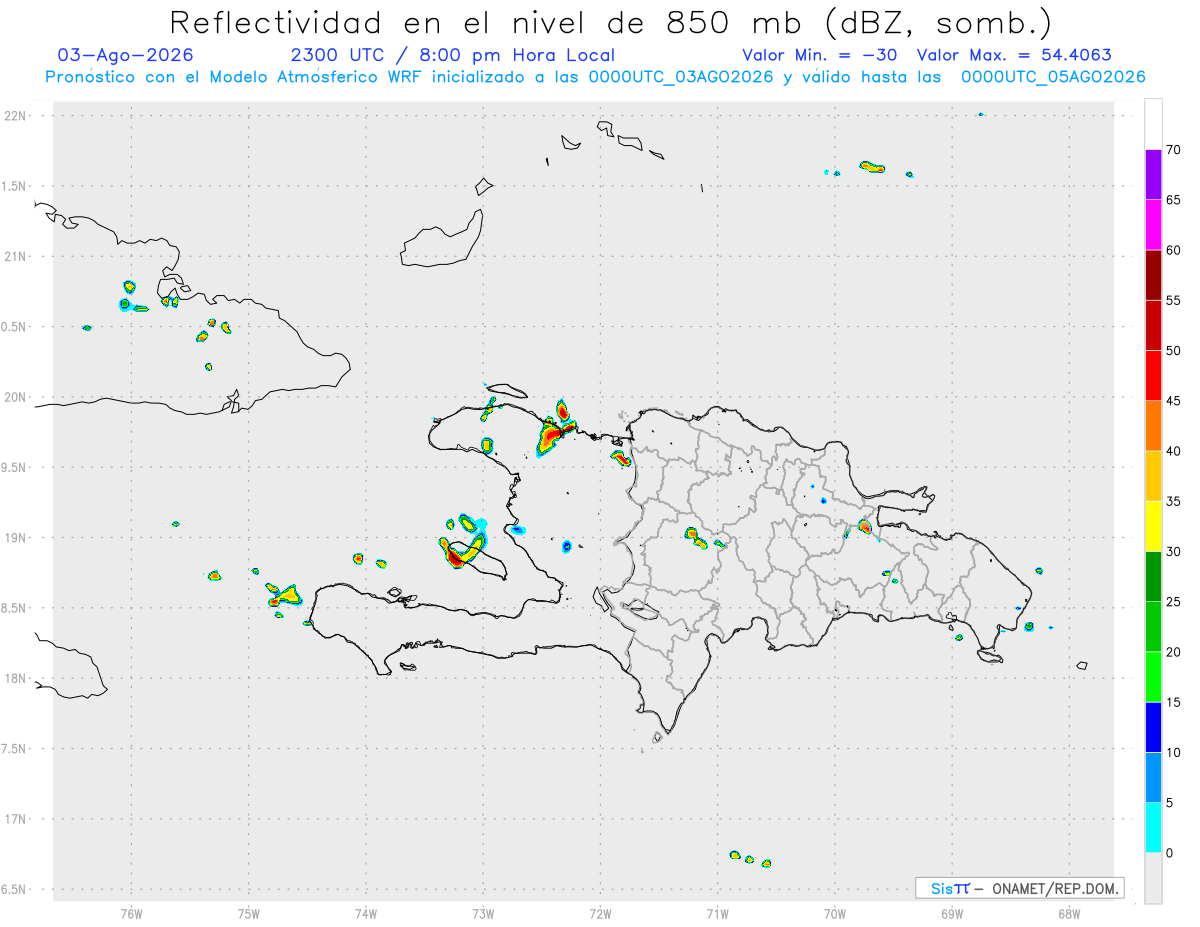Click the '8.5N' latitude tick label

tap(15, 608)
